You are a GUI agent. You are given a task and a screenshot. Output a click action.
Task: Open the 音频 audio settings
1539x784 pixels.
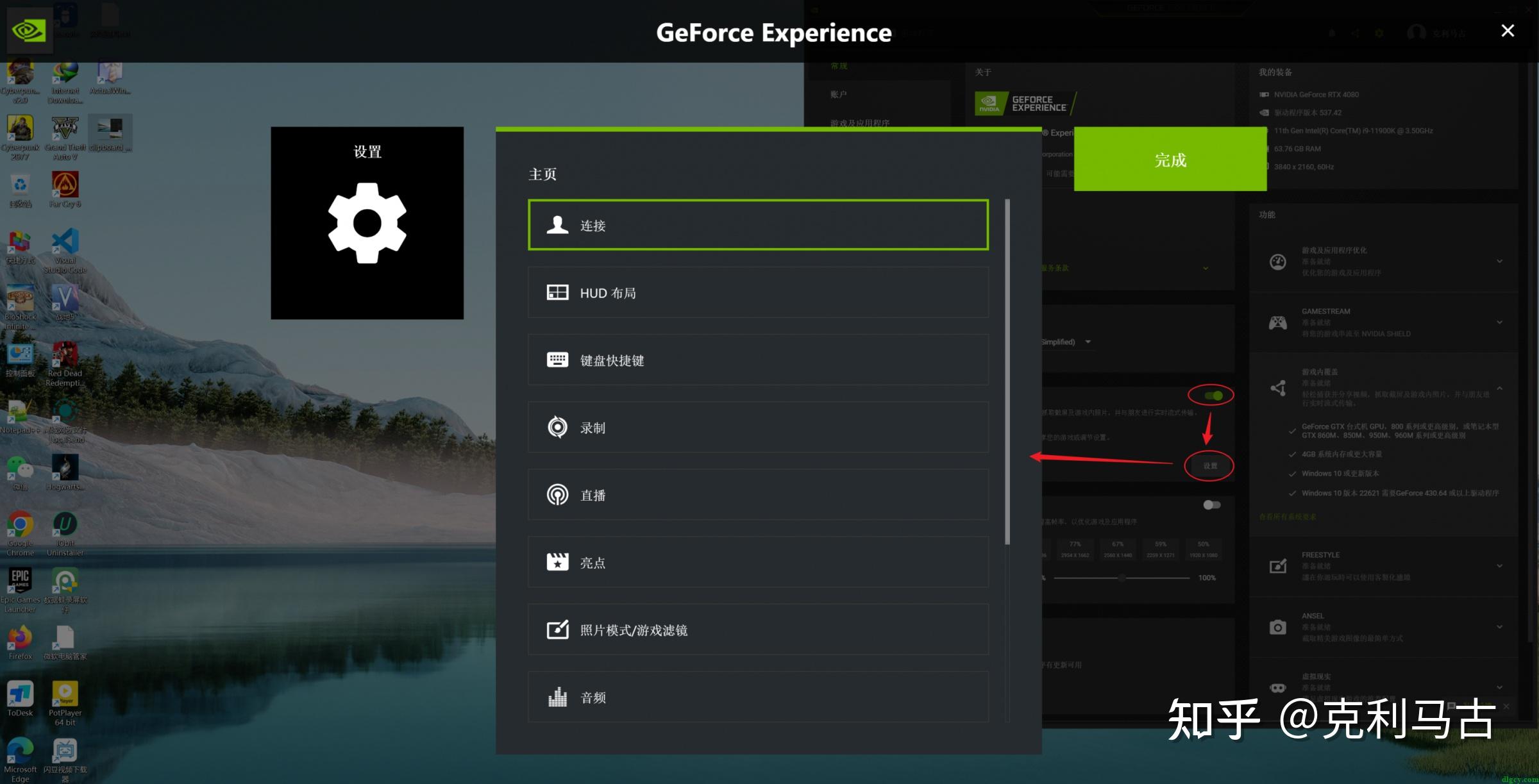[758, 697]
